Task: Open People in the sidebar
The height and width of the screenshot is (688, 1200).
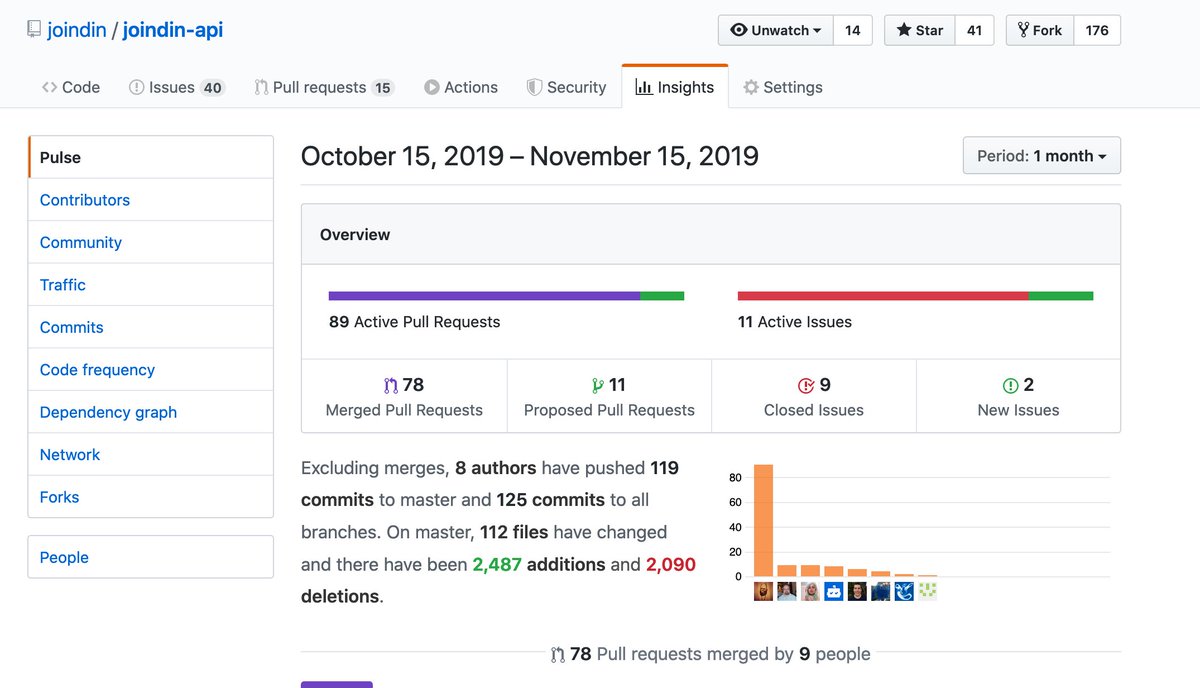Action: [151, 557]
